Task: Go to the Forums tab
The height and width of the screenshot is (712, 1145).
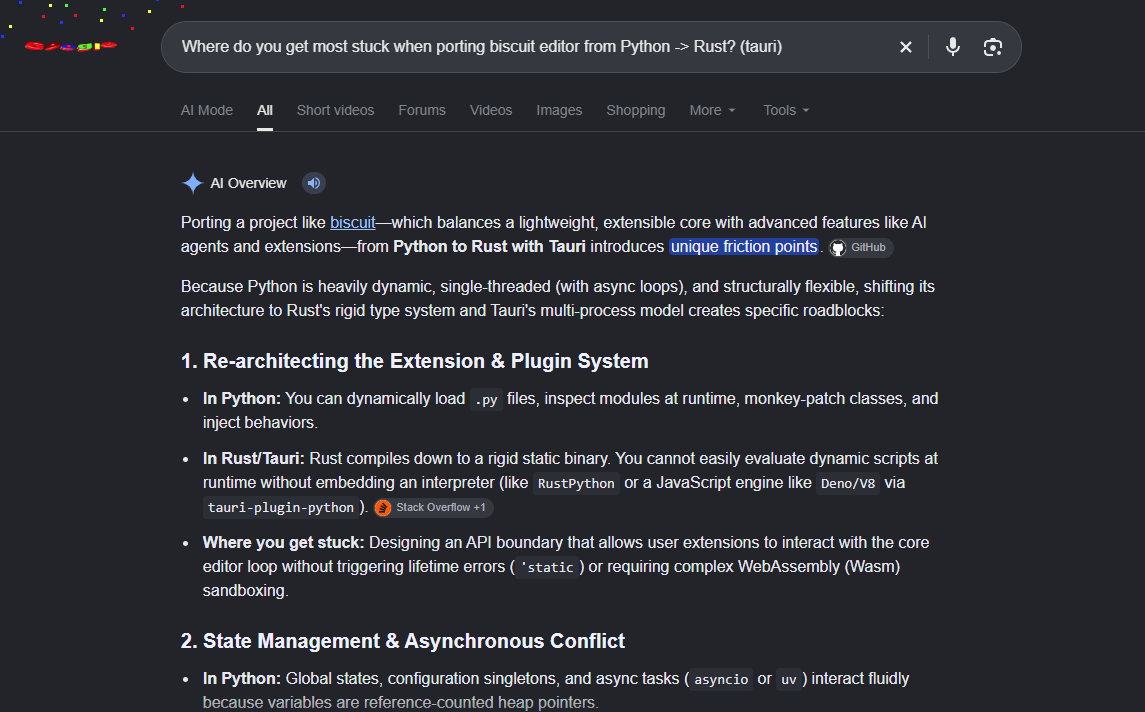Action: click(422, 110)
